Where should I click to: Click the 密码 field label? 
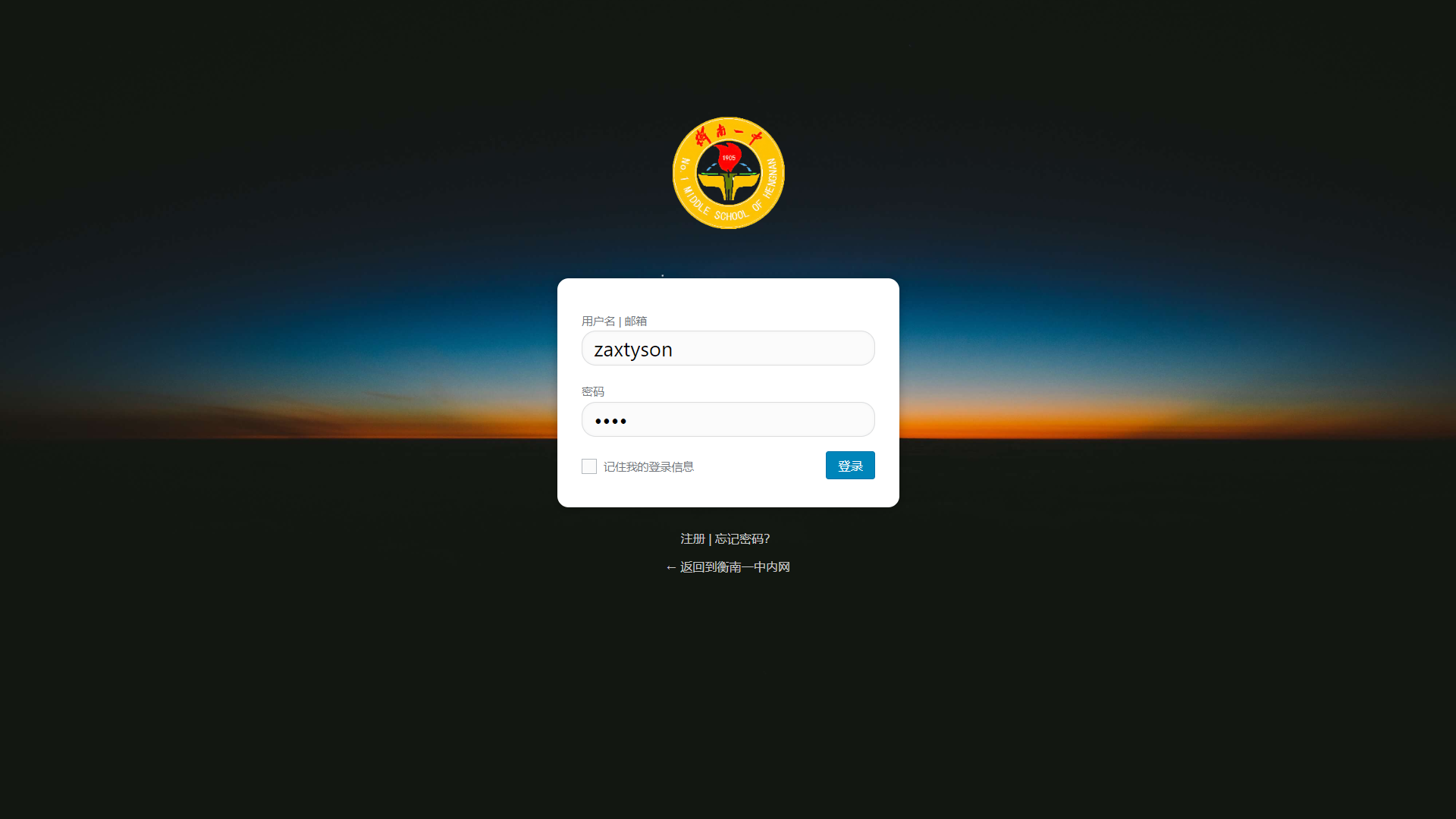coord(593,391)
